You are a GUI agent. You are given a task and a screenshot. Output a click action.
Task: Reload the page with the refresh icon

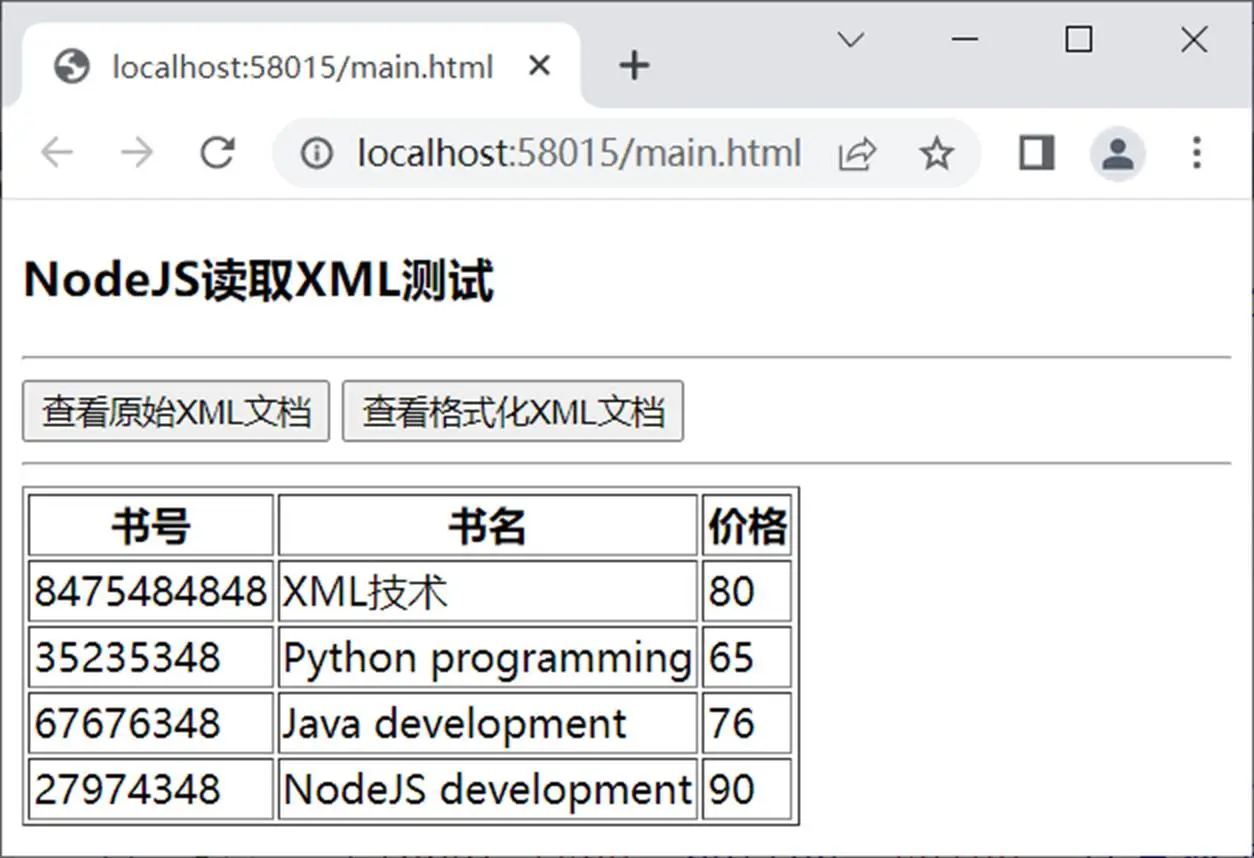(x=217, y=153)
